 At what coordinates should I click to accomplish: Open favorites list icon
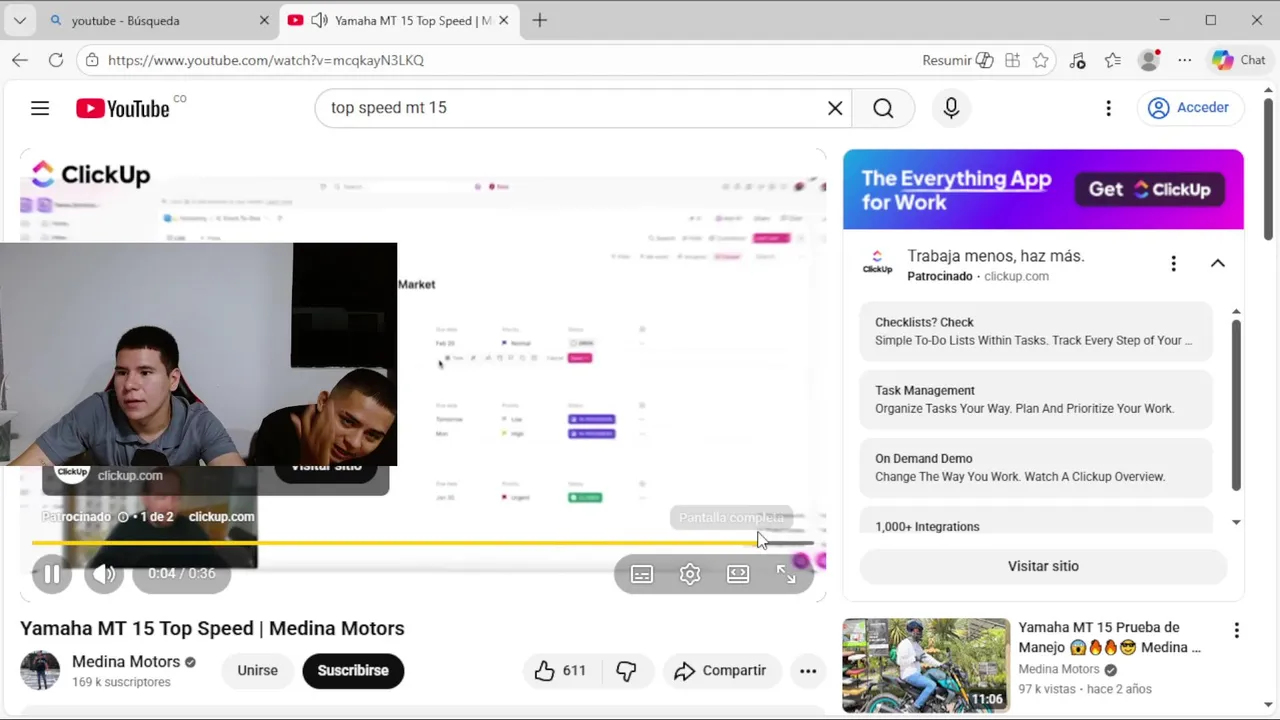[x=1113, y=60]
